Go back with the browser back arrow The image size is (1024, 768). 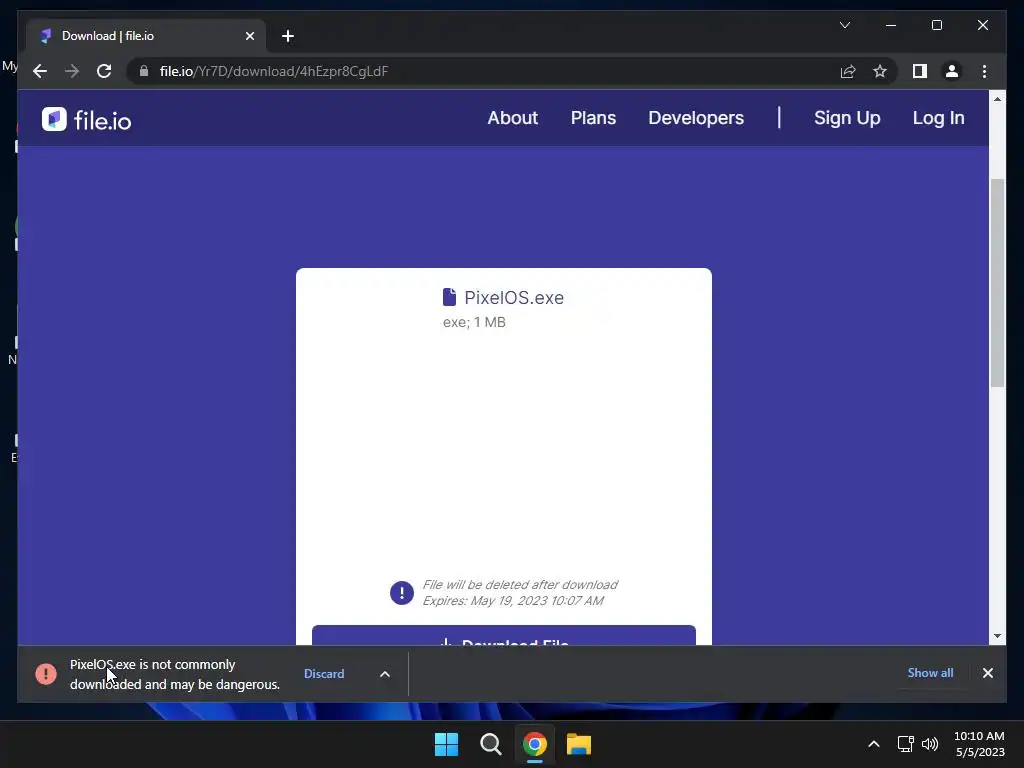tap(40, 71)
